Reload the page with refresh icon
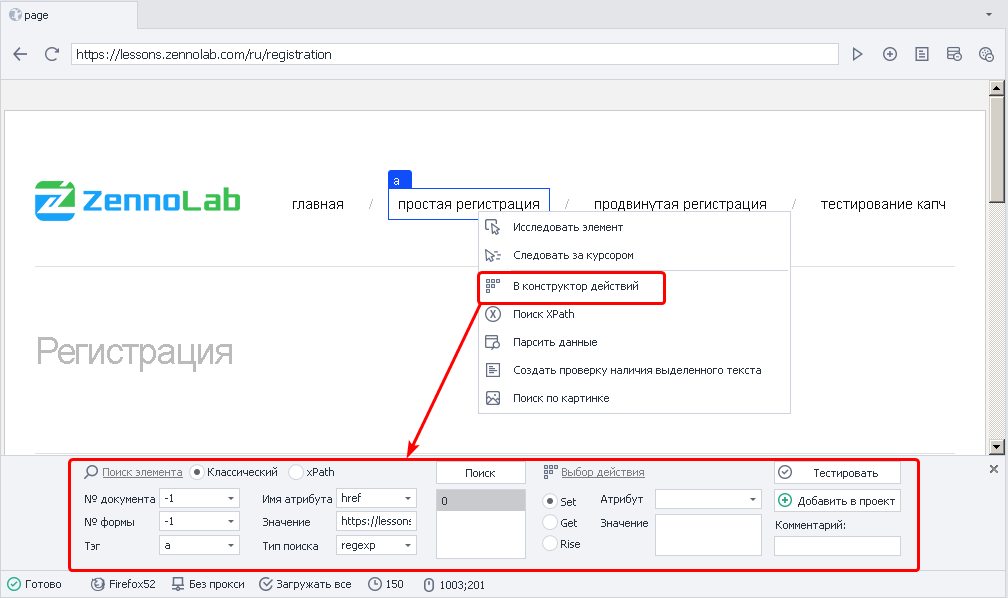Screen dimensions: 1008x598 click(51, 54)
